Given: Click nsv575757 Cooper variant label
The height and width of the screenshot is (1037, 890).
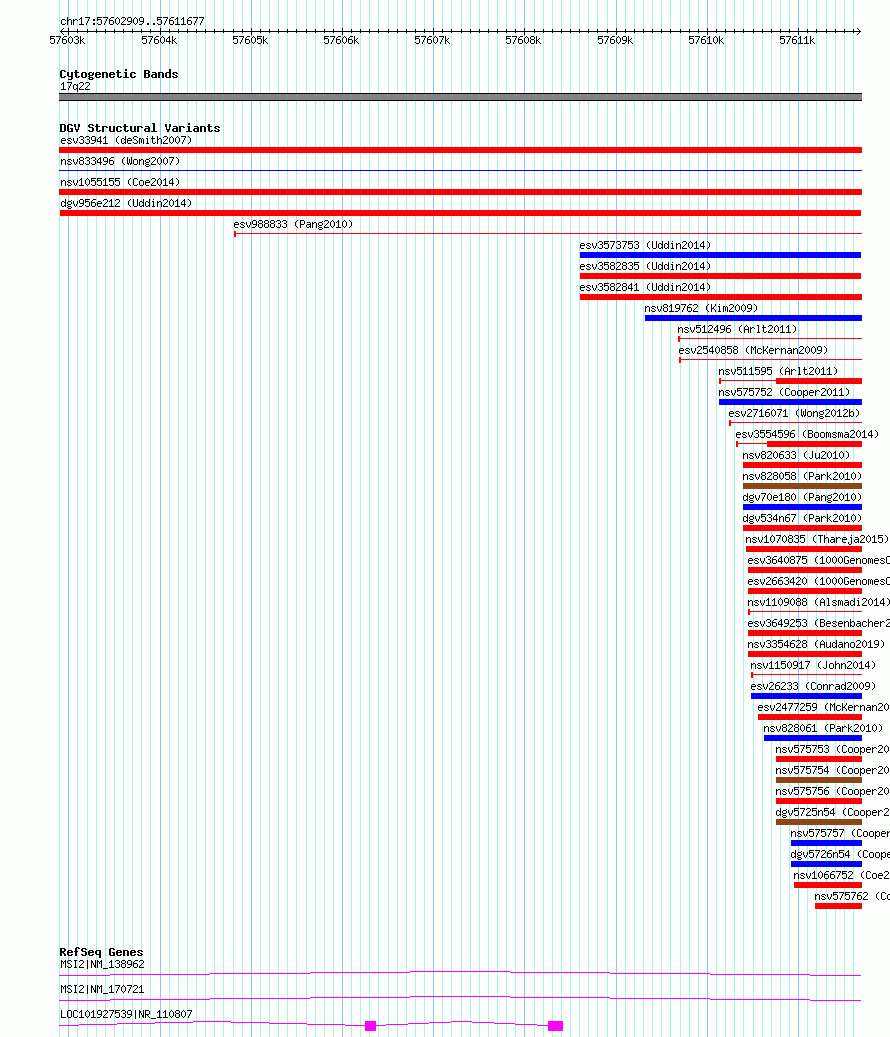Looking at the screenshot, I should (840, 833).
